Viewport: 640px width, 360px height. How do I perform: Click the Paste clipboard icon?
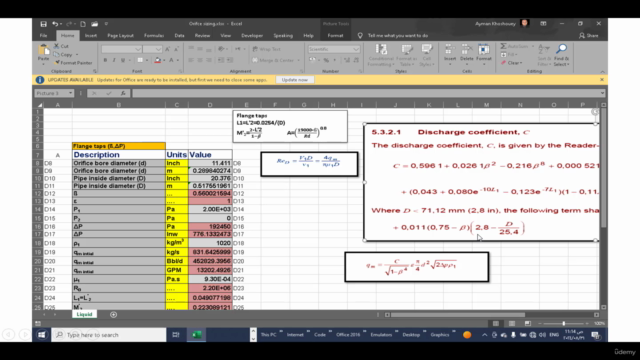click(x=43, y=50)
